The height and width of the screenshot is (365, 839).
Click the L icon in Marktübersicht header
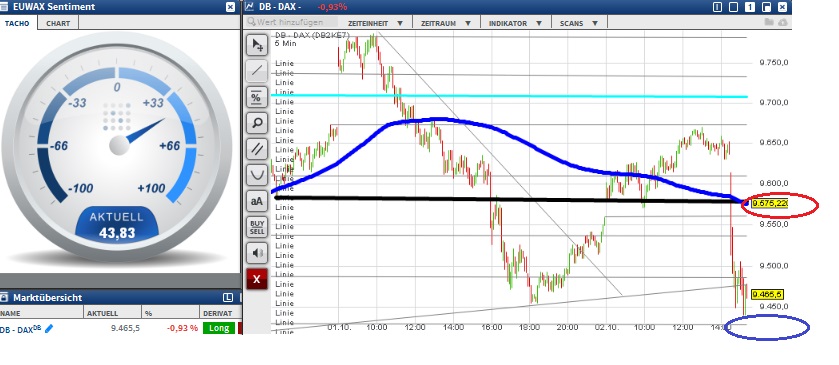click(x=229, y=297)
